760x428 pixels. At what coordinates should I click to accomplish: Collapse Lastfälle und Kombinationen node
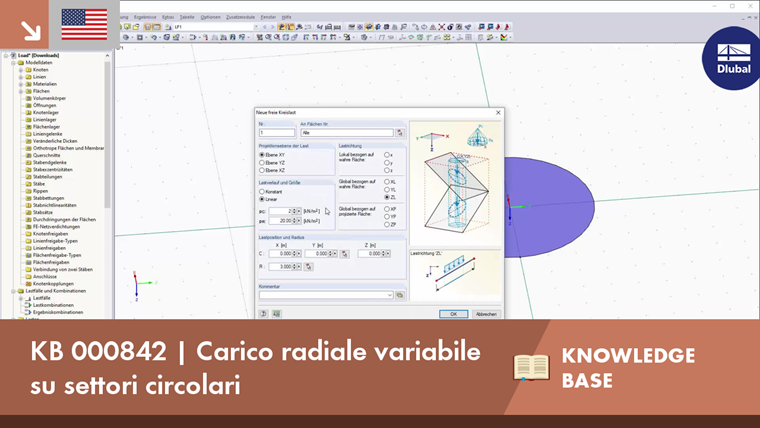[14, 291]
